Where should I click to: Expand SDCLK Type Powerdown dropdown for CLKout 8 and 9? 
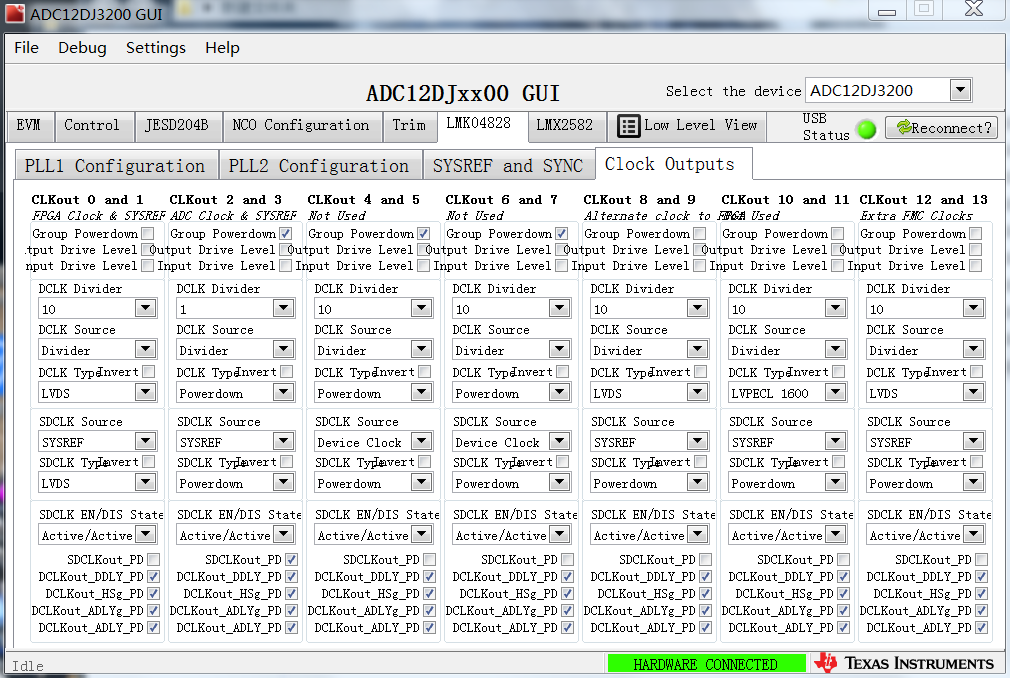click(698, 482)
